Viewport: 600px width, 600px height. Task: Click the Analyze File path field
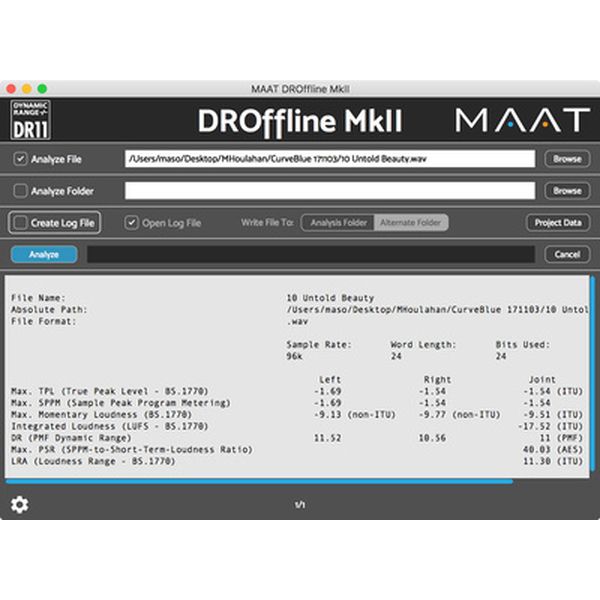330,159
